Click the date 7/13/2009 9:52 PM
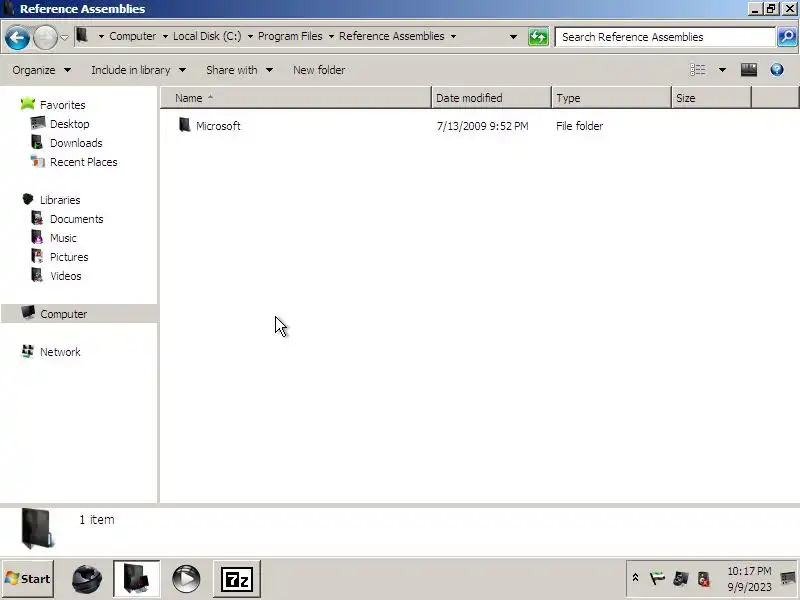The height and width of the screenshot is (600, 800). click(x=482, y=126)
